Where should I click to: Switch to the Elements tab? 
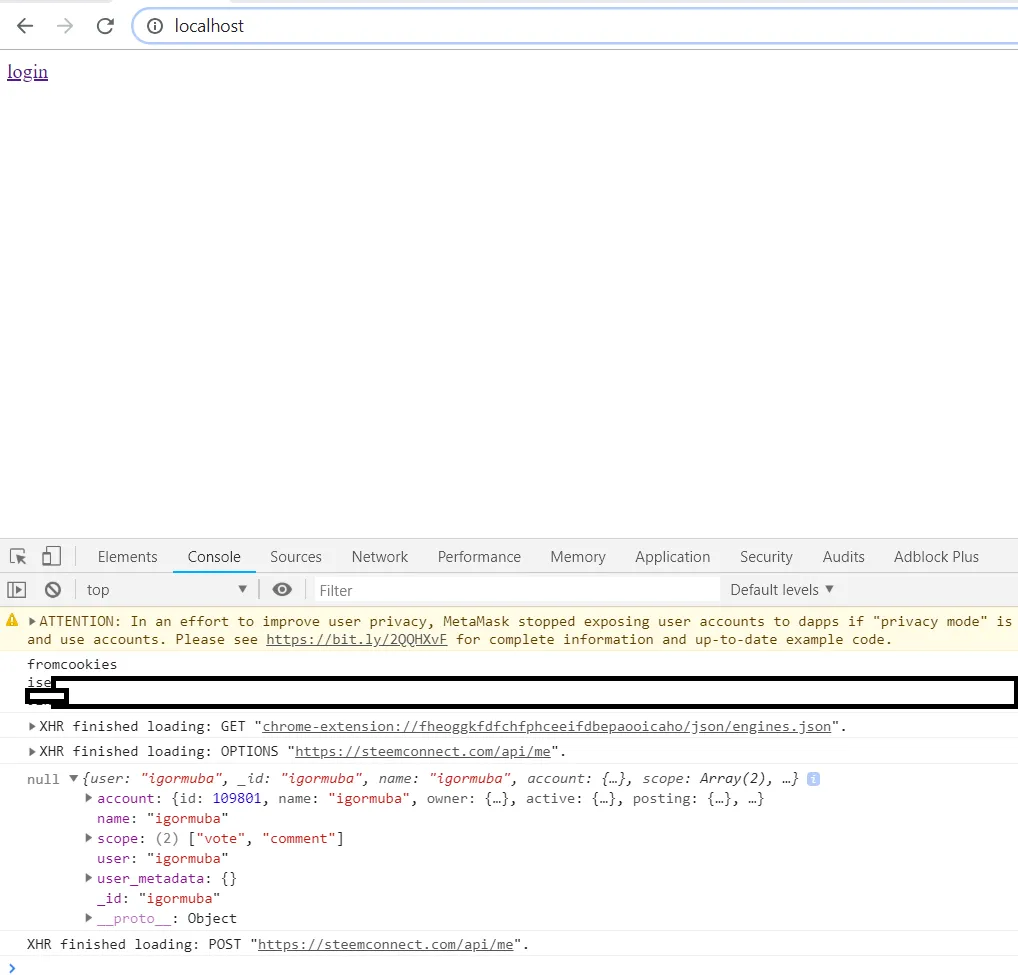127,557
